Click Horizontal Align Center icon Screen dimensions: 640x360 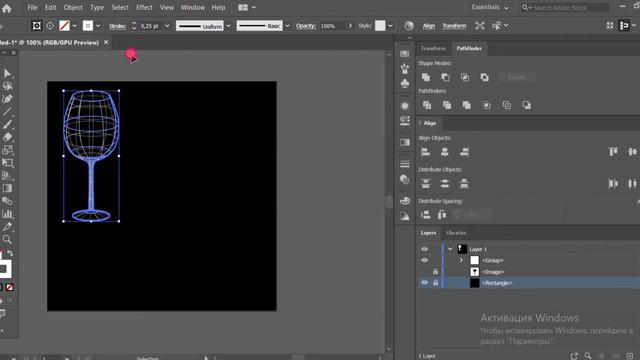click(444, 152)
